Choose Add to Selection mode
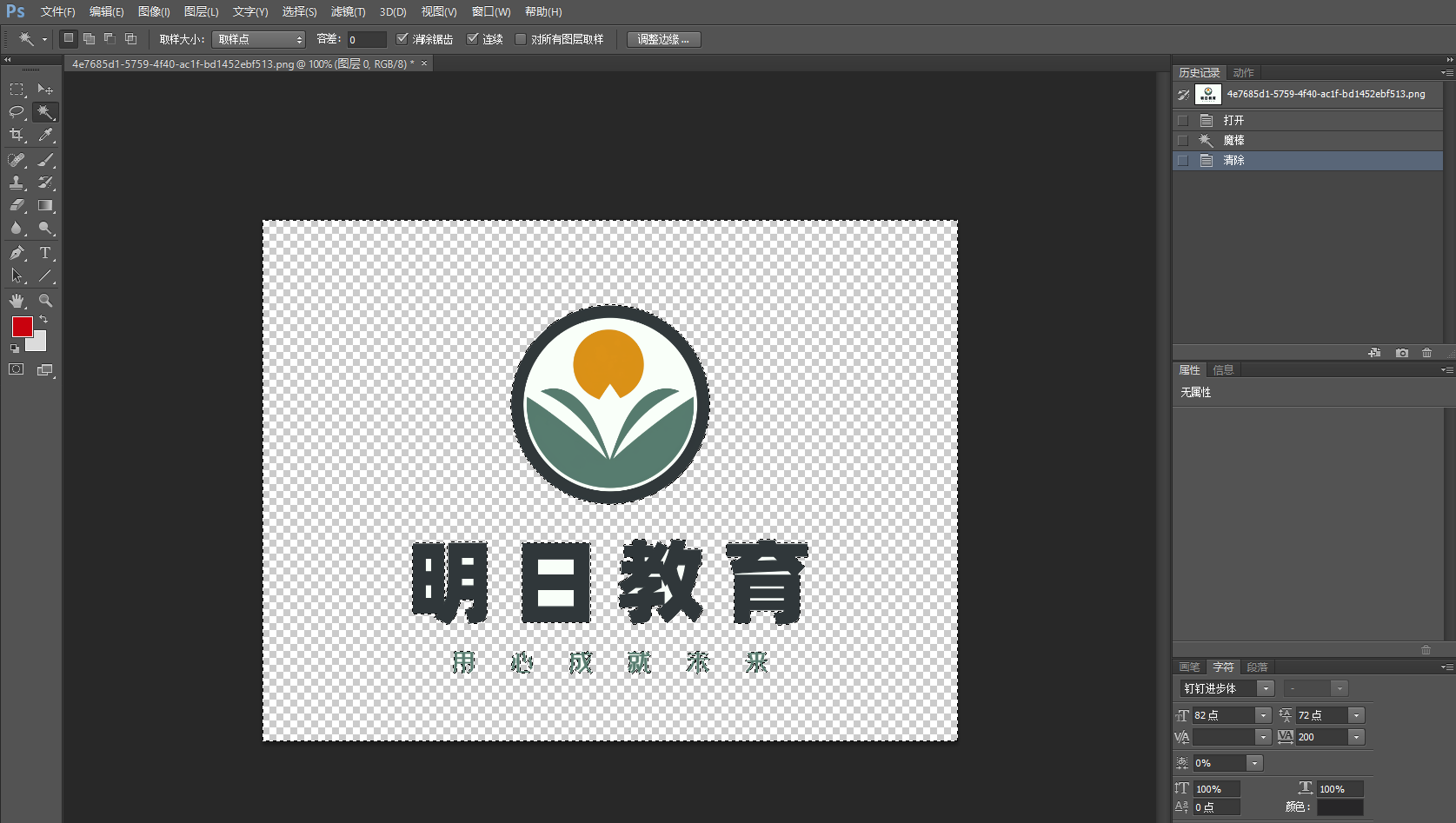This screenshot has width=1456, height=823. [x=89, y=38]
